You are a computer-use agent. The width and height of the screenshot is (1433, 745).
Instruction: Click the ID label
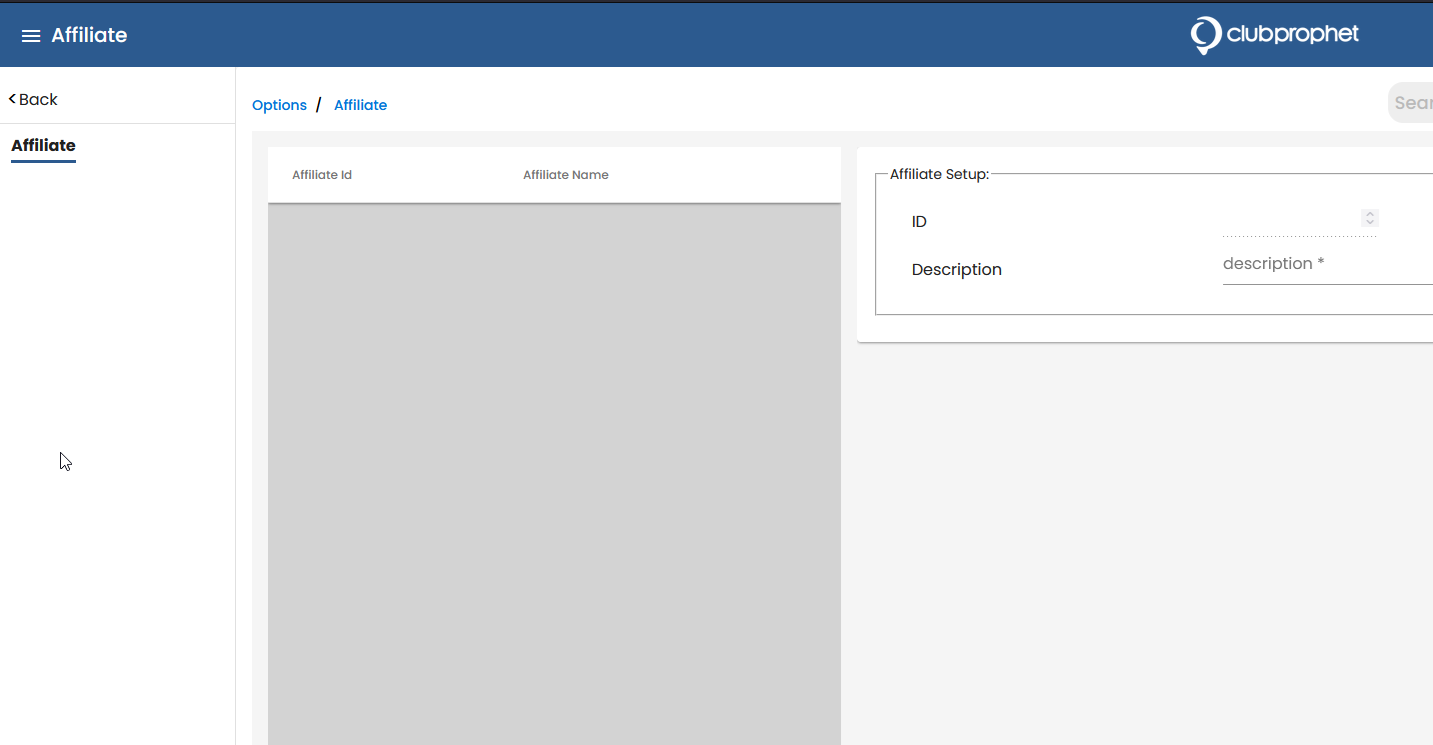click(x=919, y=222)
